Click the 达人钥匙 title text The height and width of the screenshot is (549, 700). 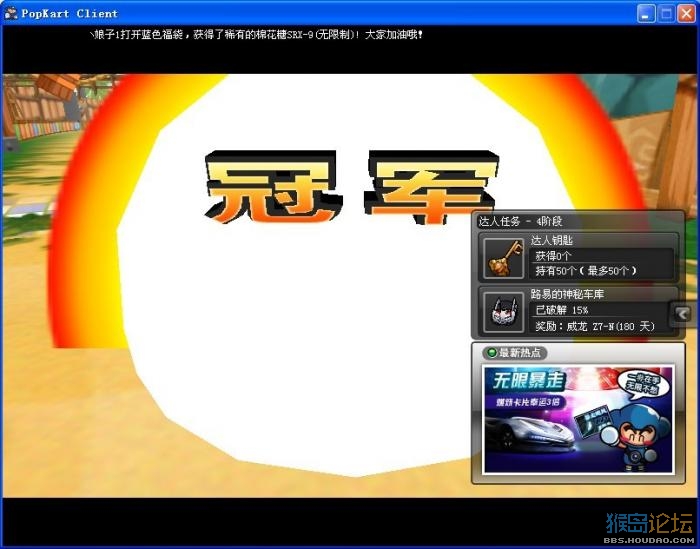551,241
